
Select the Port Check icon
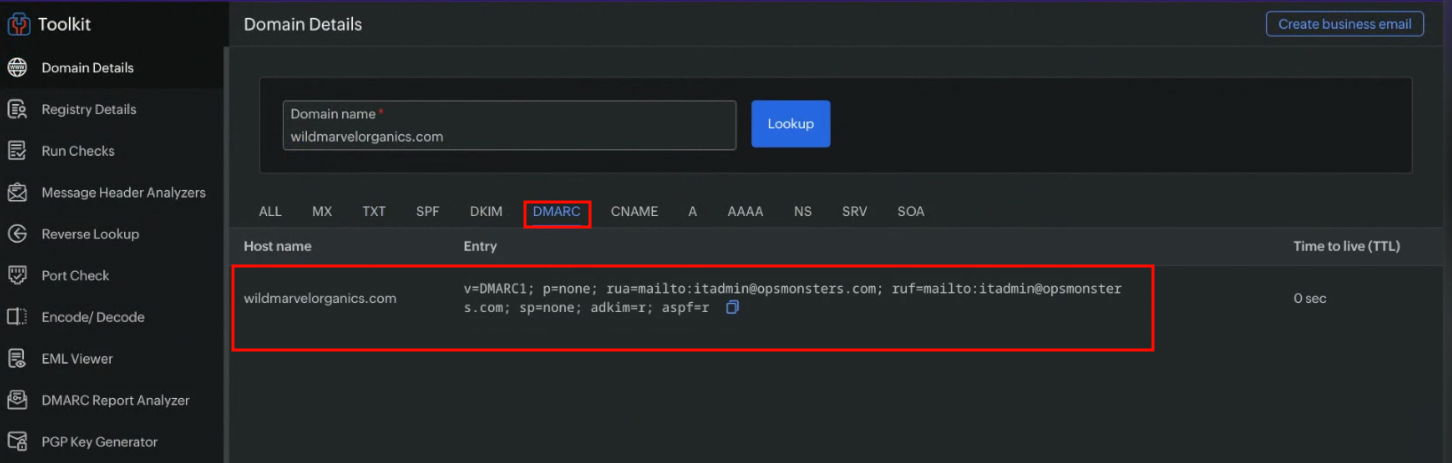[x=17, y=276]
